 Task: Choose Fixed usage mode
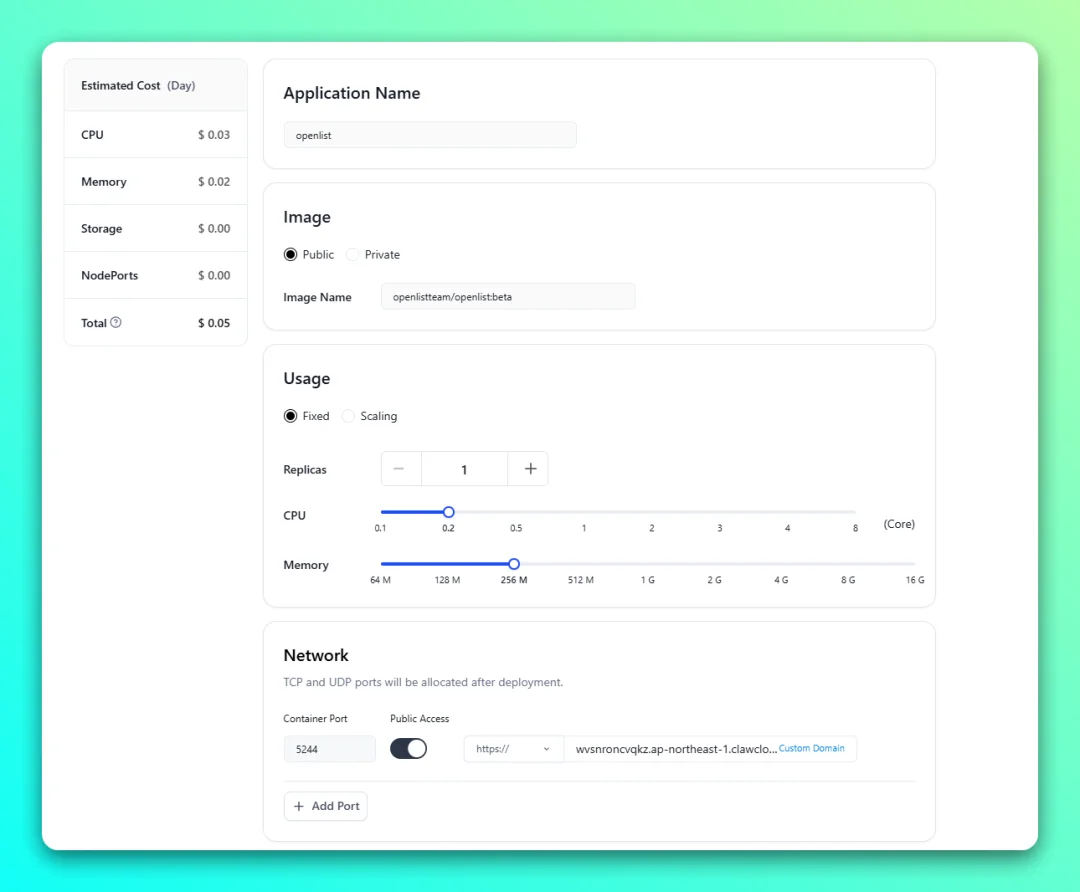click(x=291, y=416)
